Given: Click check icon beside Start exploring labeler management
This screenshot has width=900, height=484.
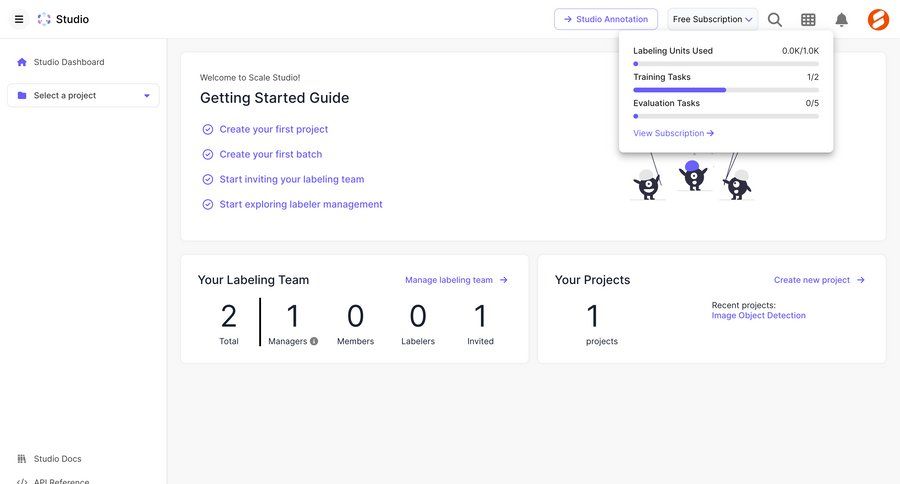Looking at the screenshot, I should pyautogui.click(x=208, y=204).
